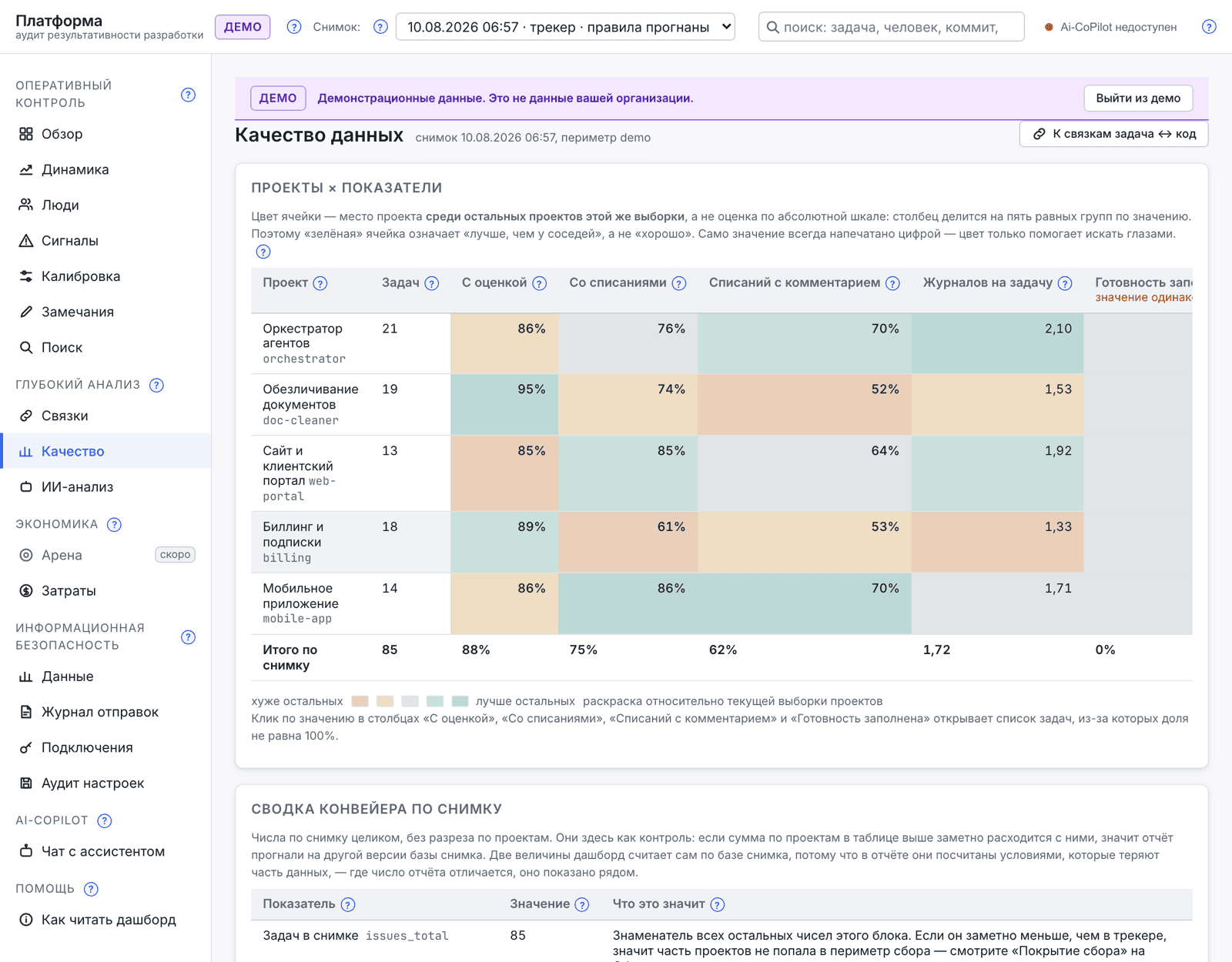Click the 52% cell for Обезличивание документов
The height and width of the screenshot is (962, 1232).
point(804,405)
